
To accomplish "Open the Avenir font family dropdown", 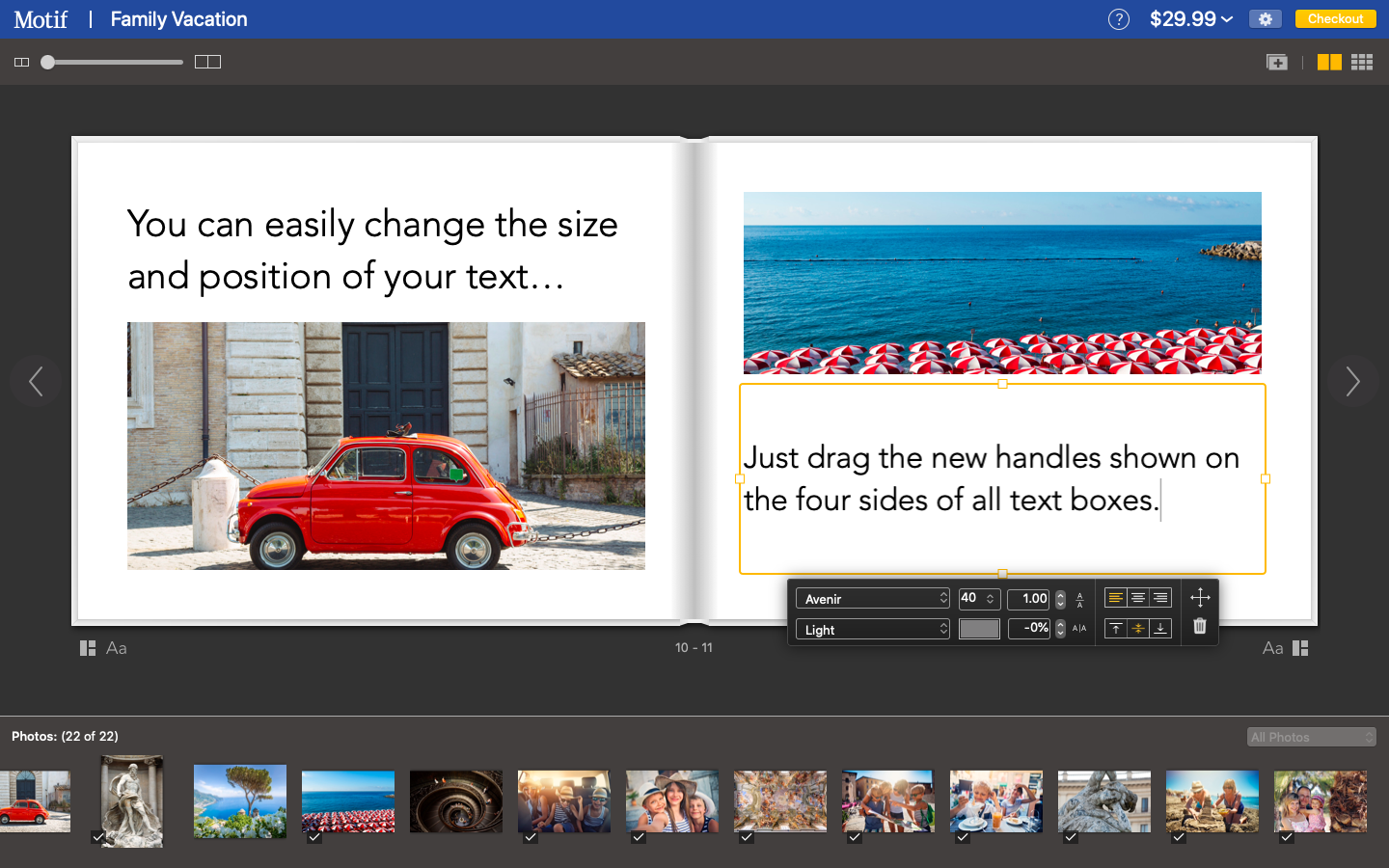I will (871, 598).
